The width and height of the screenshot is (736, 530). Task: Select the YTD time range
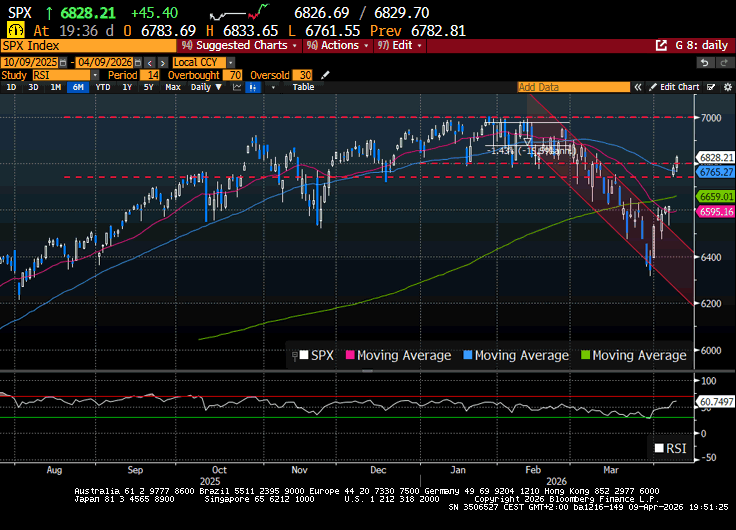pyautogui.click(x=103, y=87)
